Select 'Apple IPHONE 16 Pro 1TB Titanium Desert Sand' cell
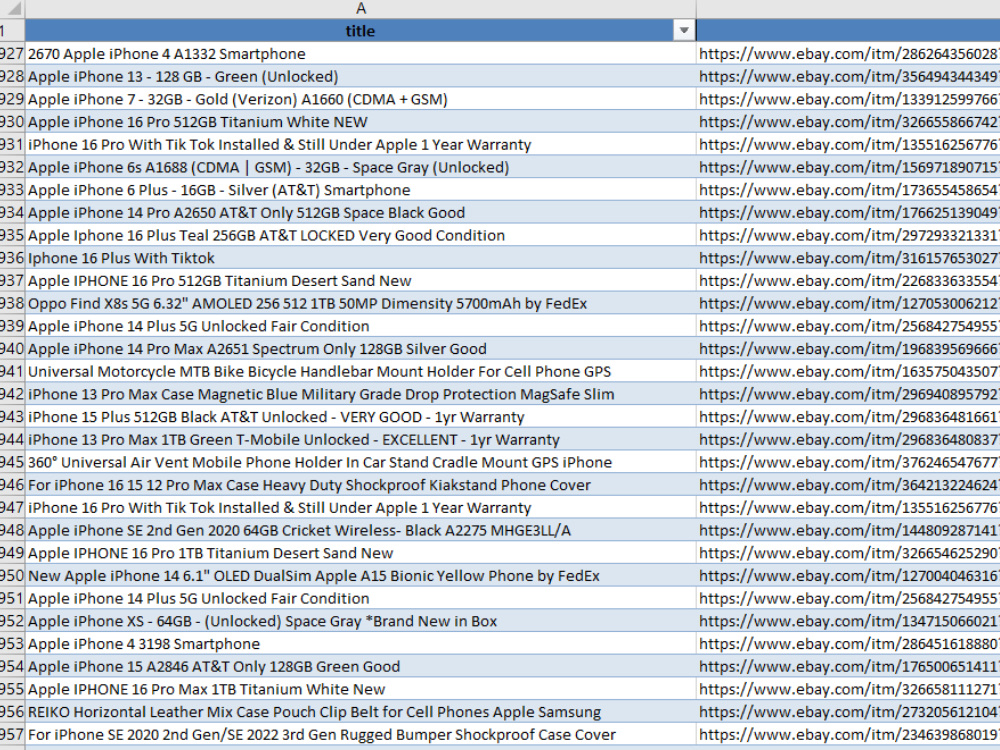This screenshot has width=1000, height=750. [x=360, y=554]
